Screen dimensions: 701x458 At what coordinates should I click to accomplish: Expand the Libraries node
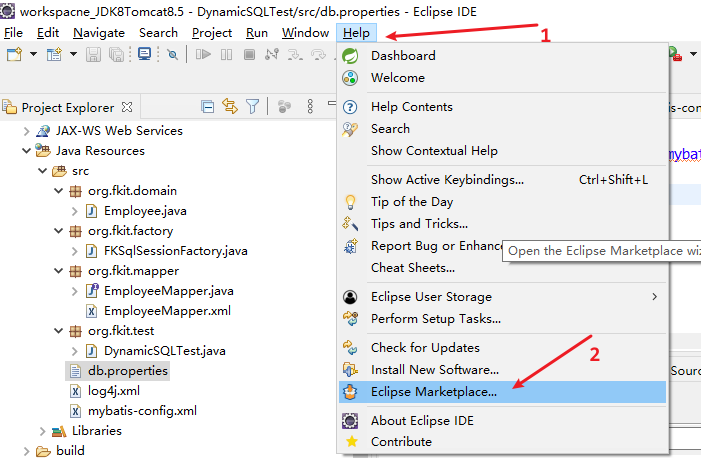coord(42,431)
